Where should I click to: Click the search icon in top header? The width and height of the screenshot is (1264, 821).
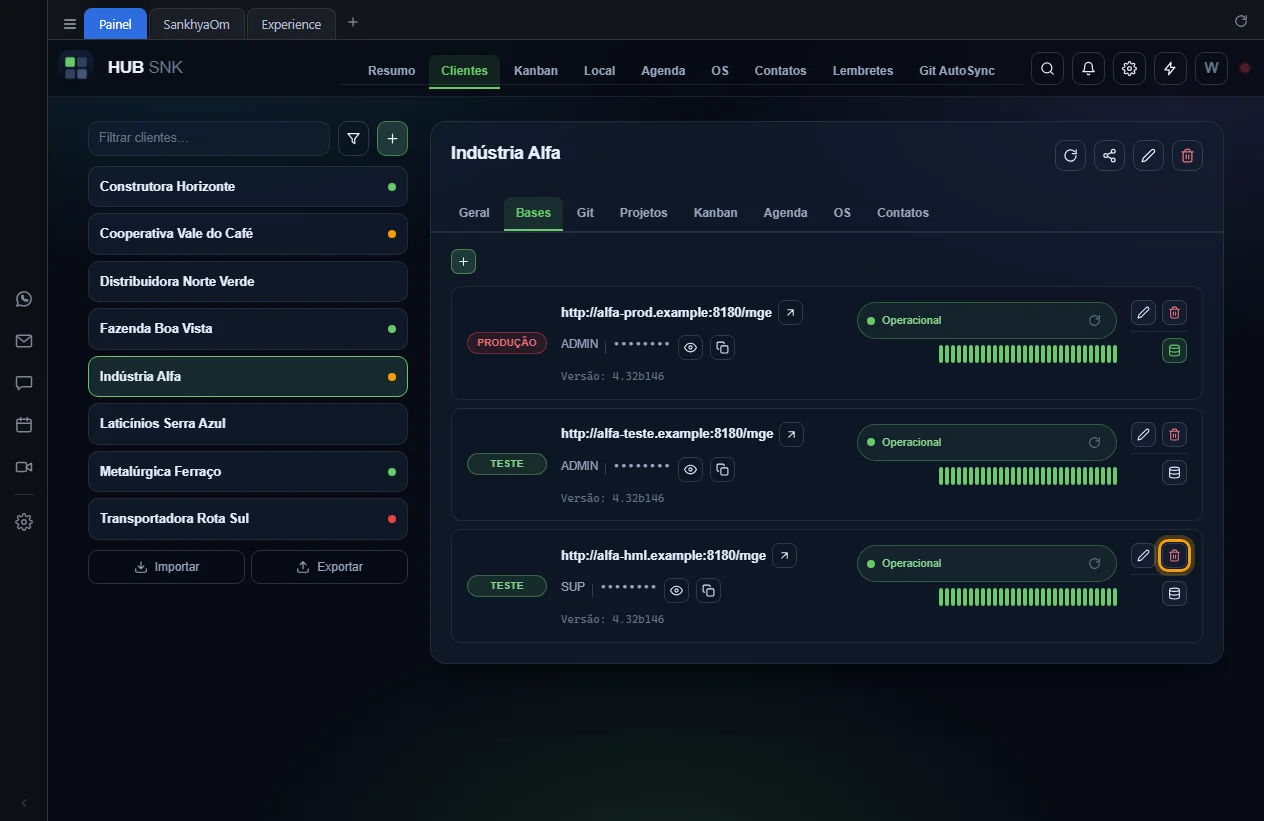pos(1047,69)
